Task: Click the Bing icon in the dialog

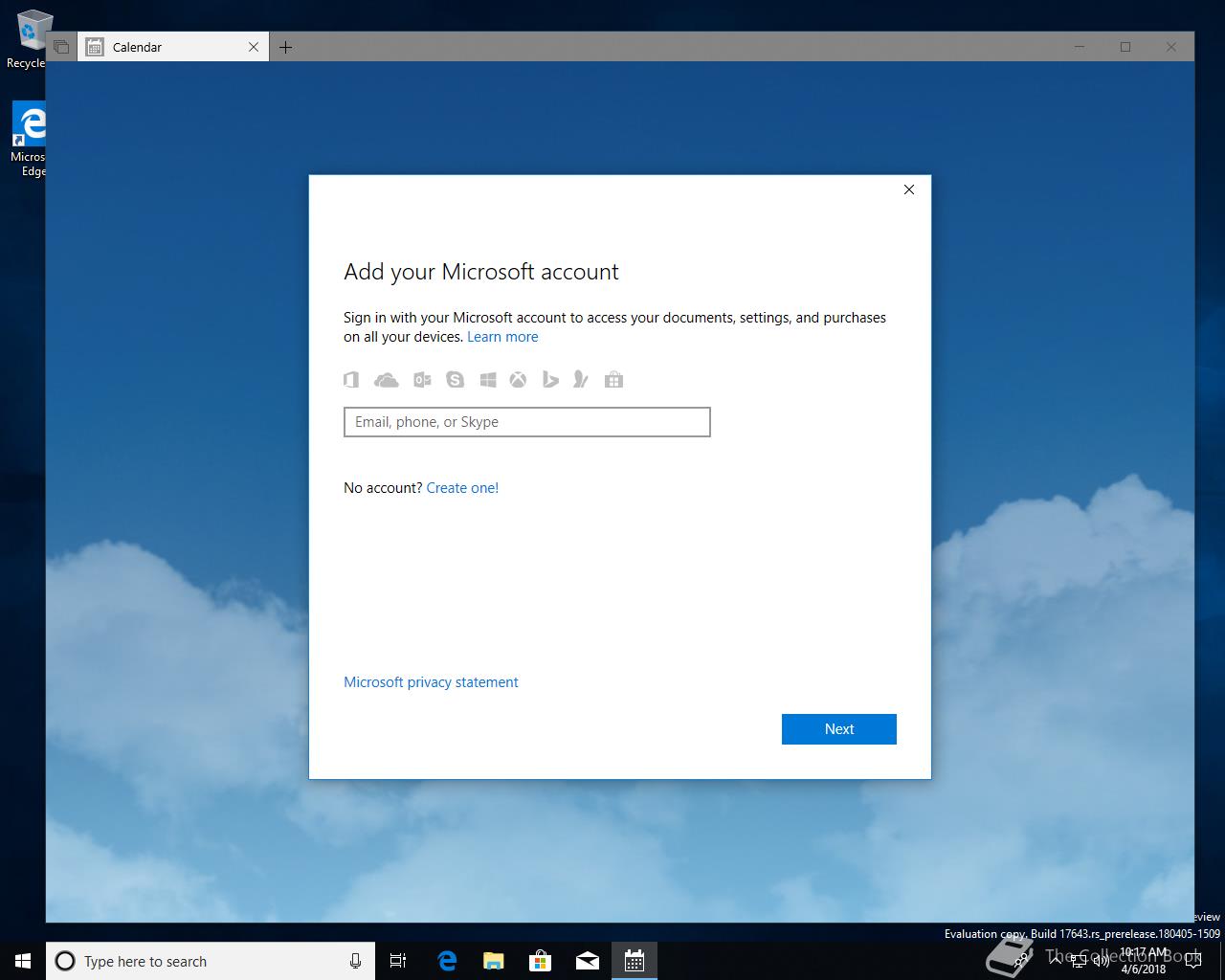Action: pos(550,380)
